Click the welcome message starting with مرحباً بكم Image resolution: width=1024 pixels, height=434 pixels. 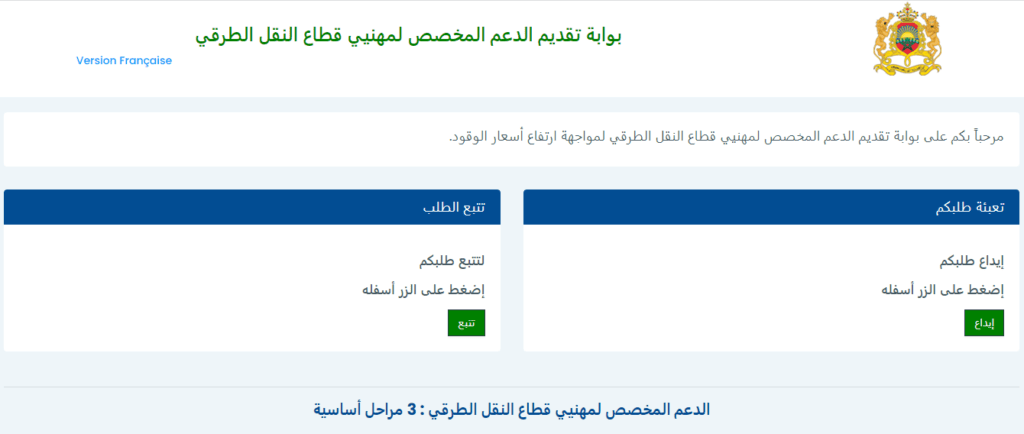(718, 136)
